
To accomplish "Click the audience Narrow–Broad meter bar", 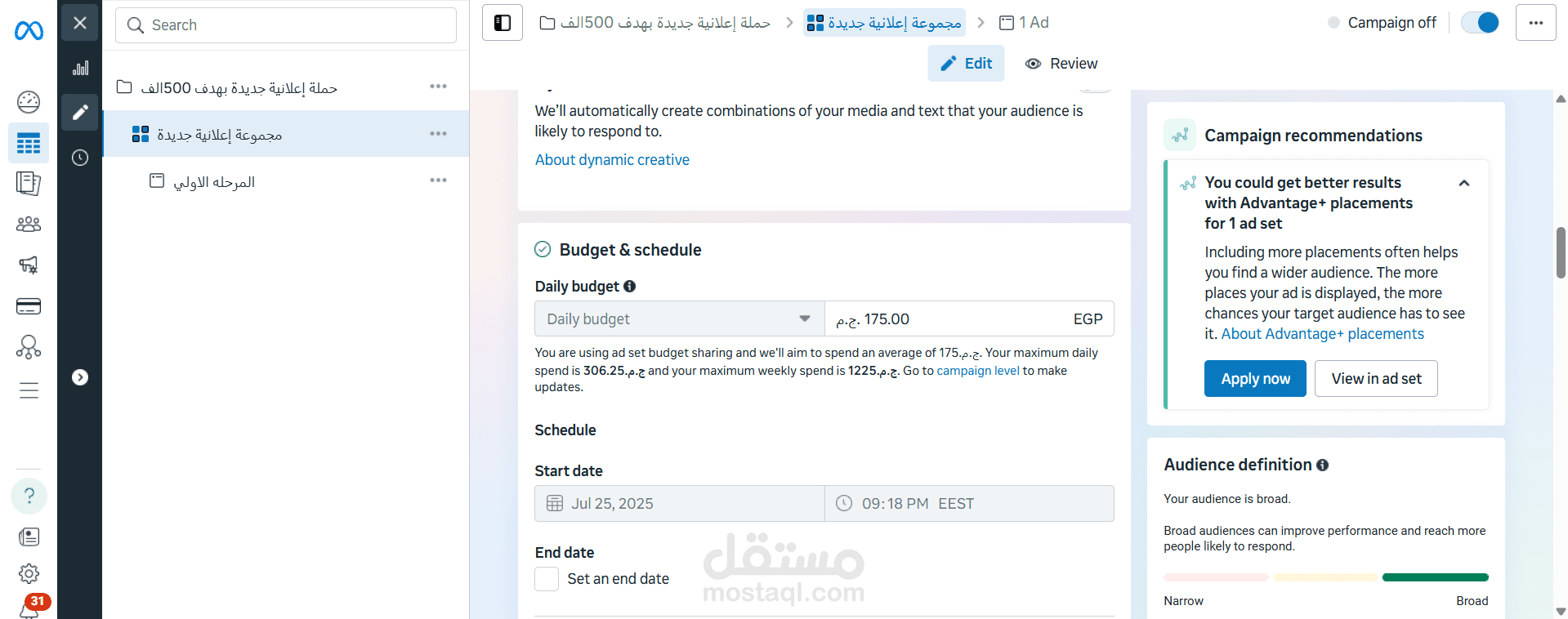I will (x=1325, y=577).
